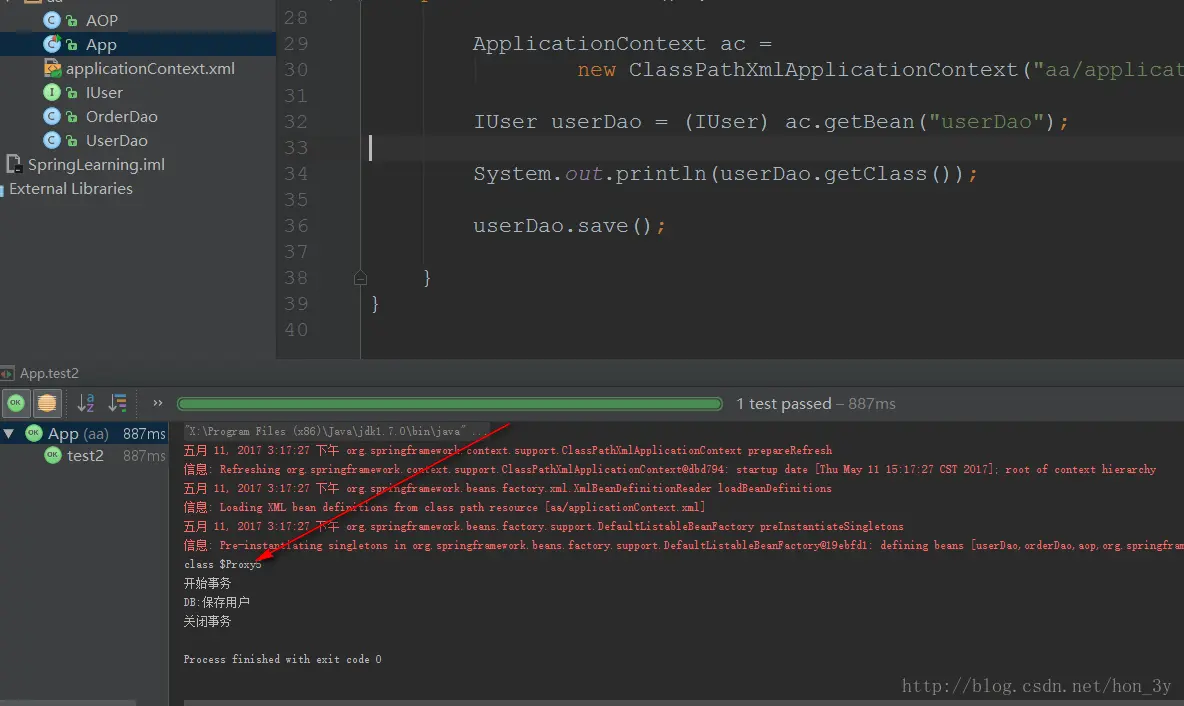Image resolution: width=1184 pixels, height=706 pixels.
Task: Click line number 29 in the gutter
Action: 296,44
